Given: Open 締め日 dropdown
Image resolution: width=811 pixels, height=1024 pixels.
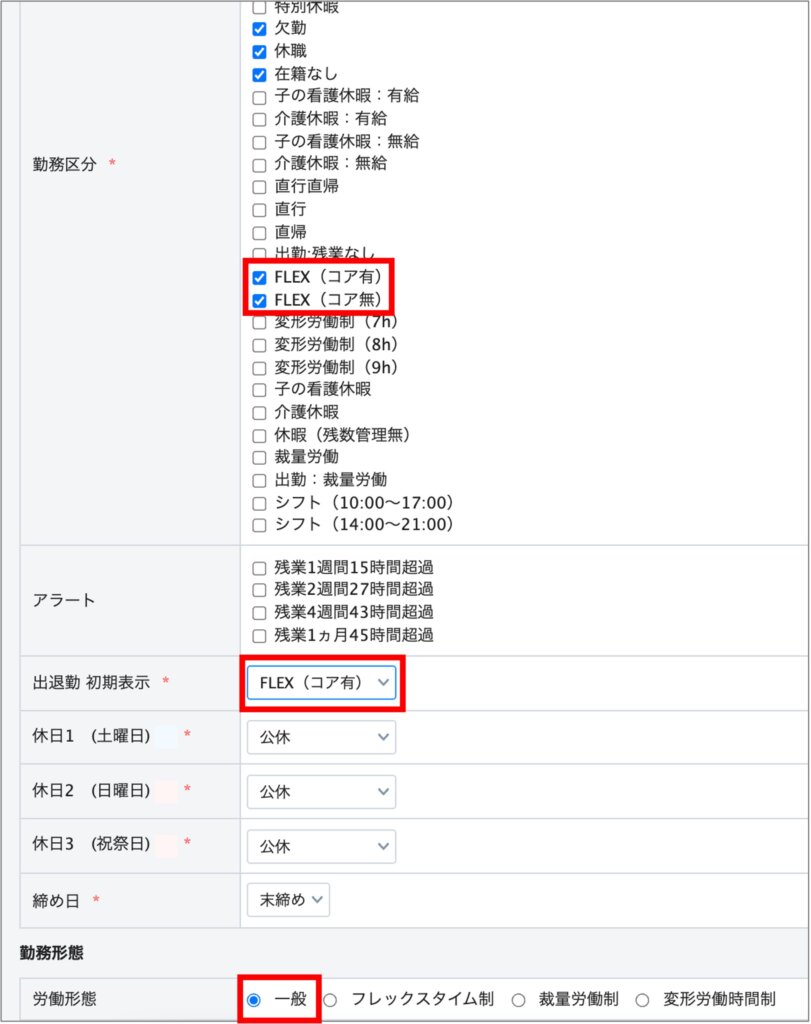Looking at the screenshot, I should tap(288, 900).
